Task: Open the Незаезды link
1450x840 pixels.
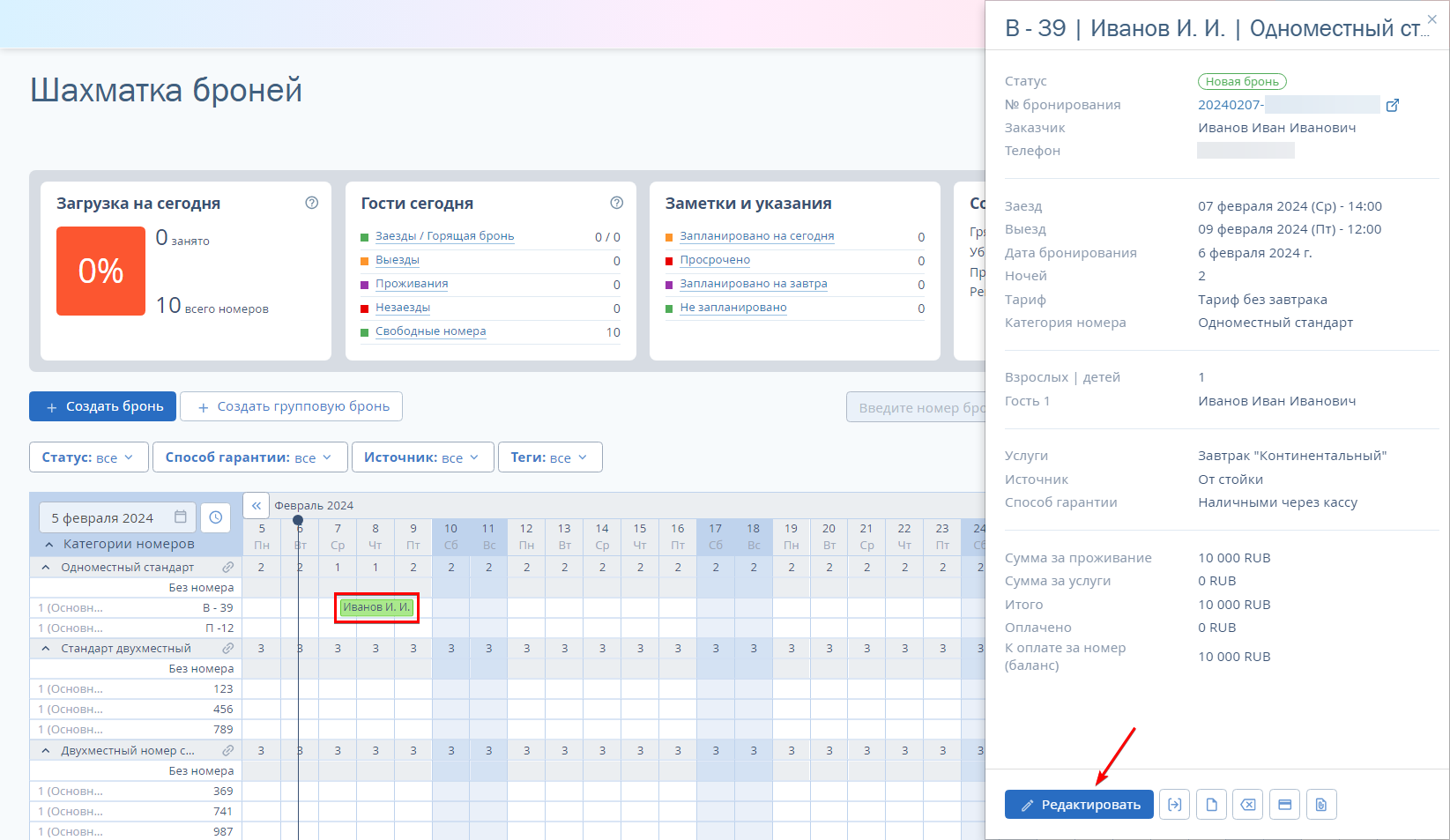Action: tap(403, 308)
